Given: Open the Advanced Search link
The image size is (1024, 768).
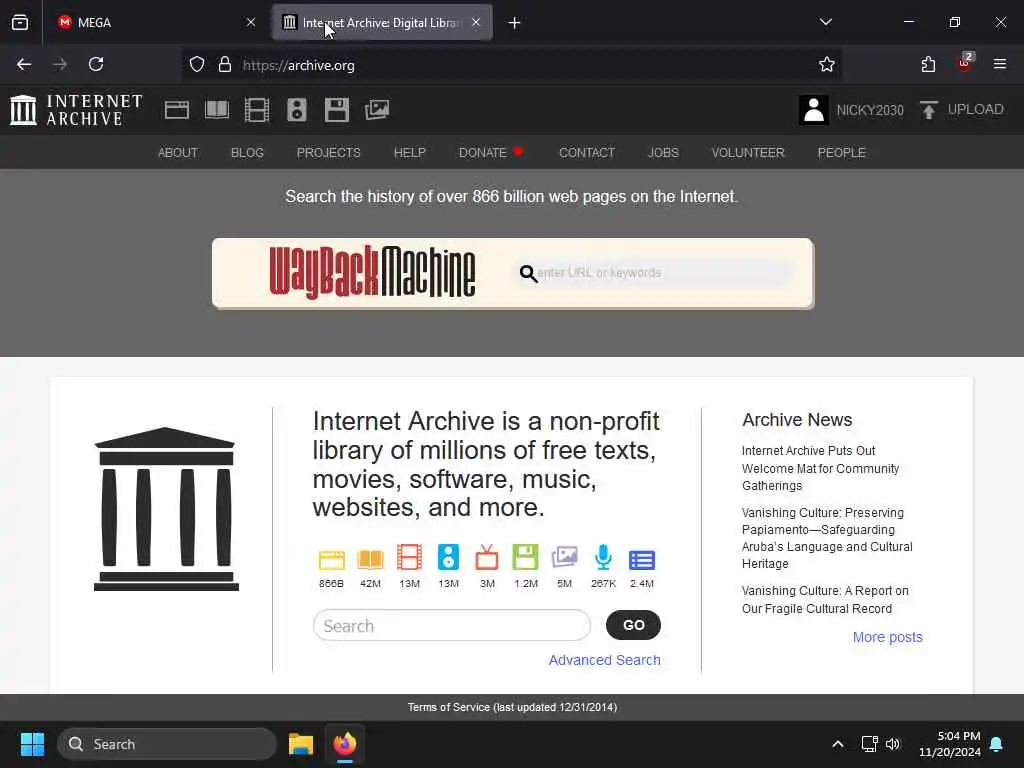Looking at the screenshot, I should [604, 660].
